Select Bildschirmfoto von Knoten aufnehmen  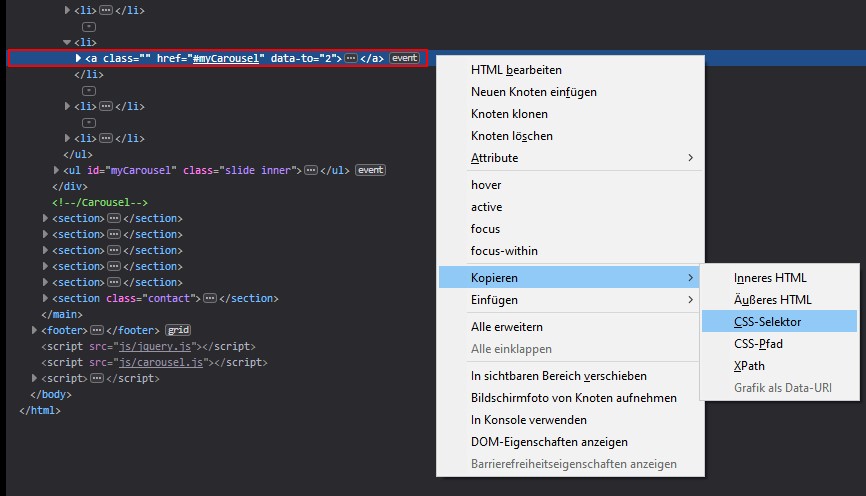[x=571, y=398]
